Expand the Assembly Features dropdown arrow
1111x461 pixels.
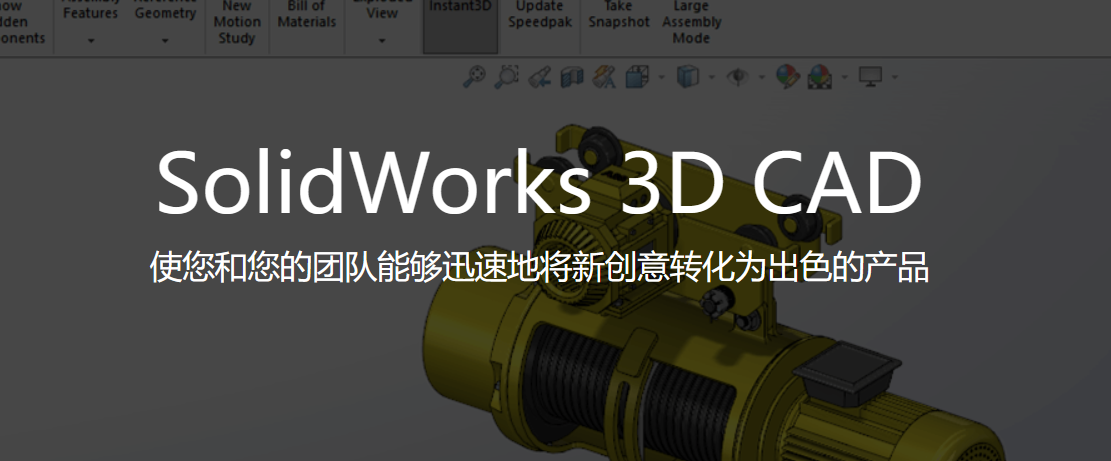click(91, 41)
